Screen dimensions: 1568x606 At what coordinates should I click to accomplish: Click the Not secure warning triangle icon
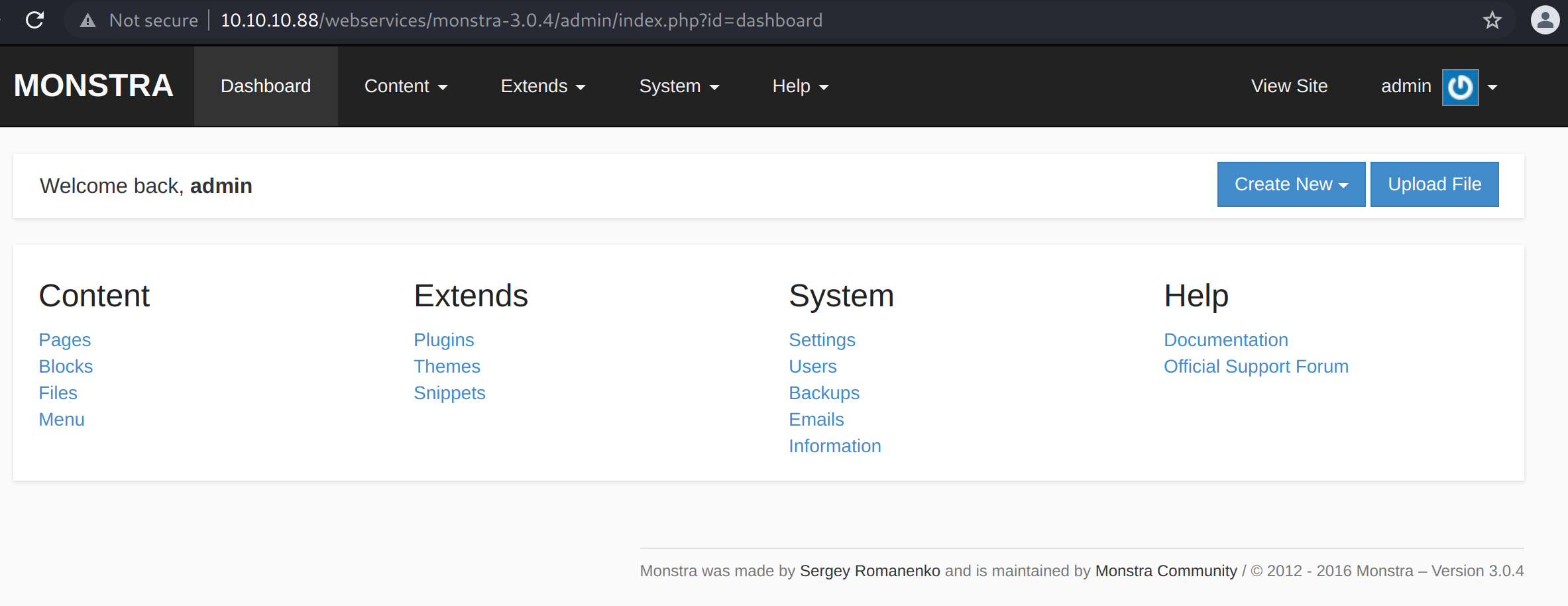(x=87, y=21)
